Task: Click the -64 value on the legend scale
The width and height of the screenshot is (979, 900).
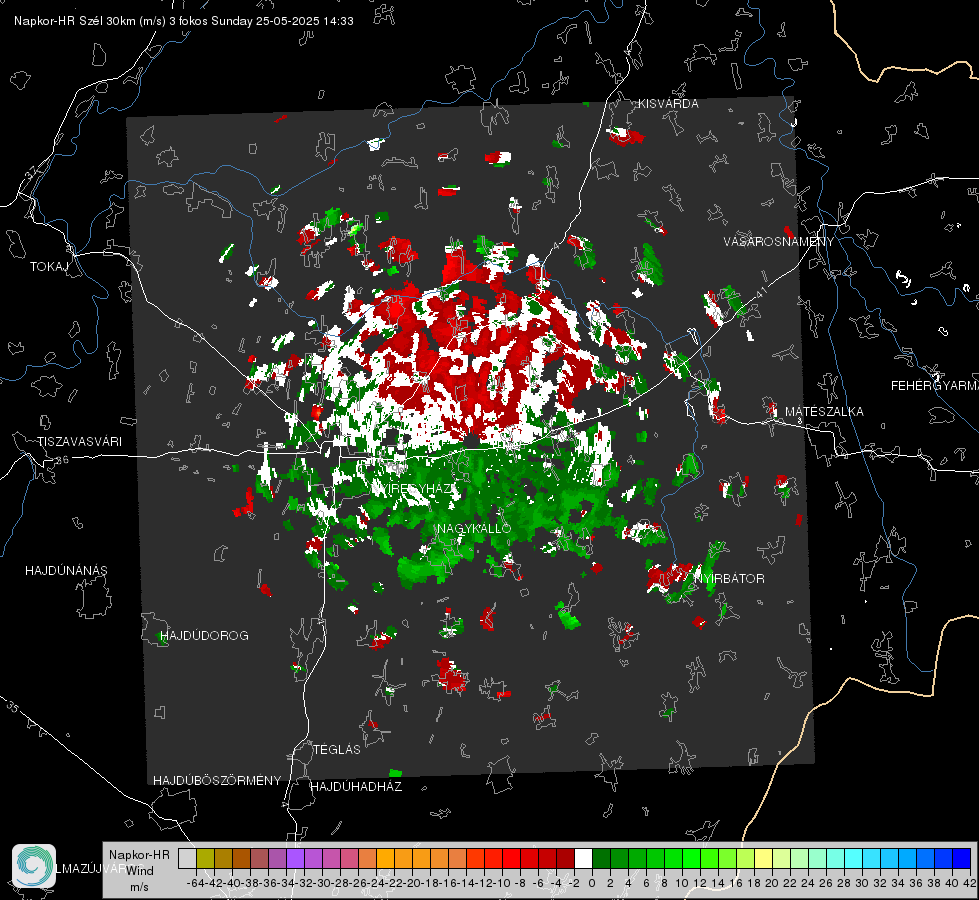Action: coord(196,883)
